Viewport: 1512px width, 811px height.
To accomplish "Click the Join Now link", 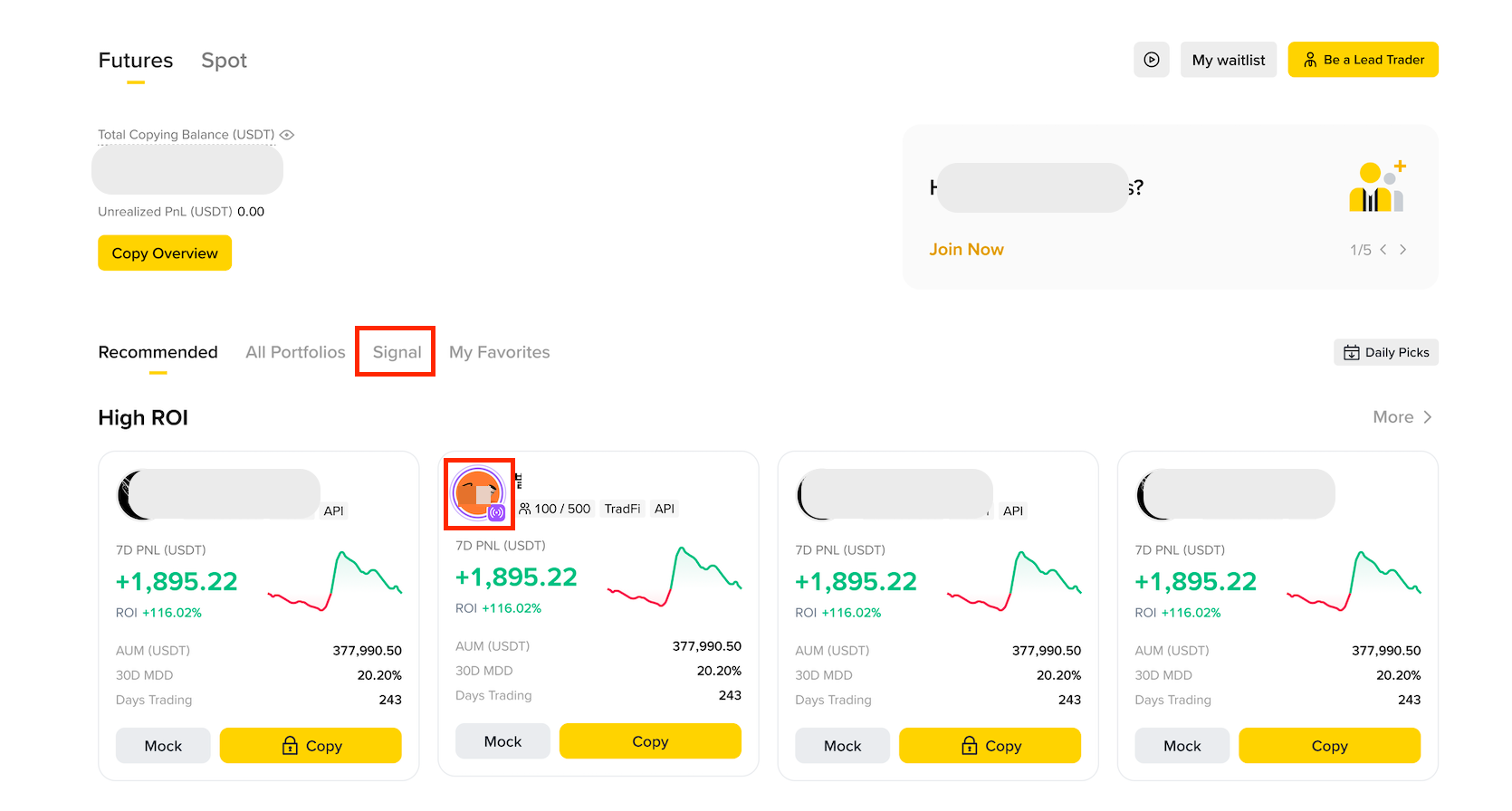I will [966, 250].
